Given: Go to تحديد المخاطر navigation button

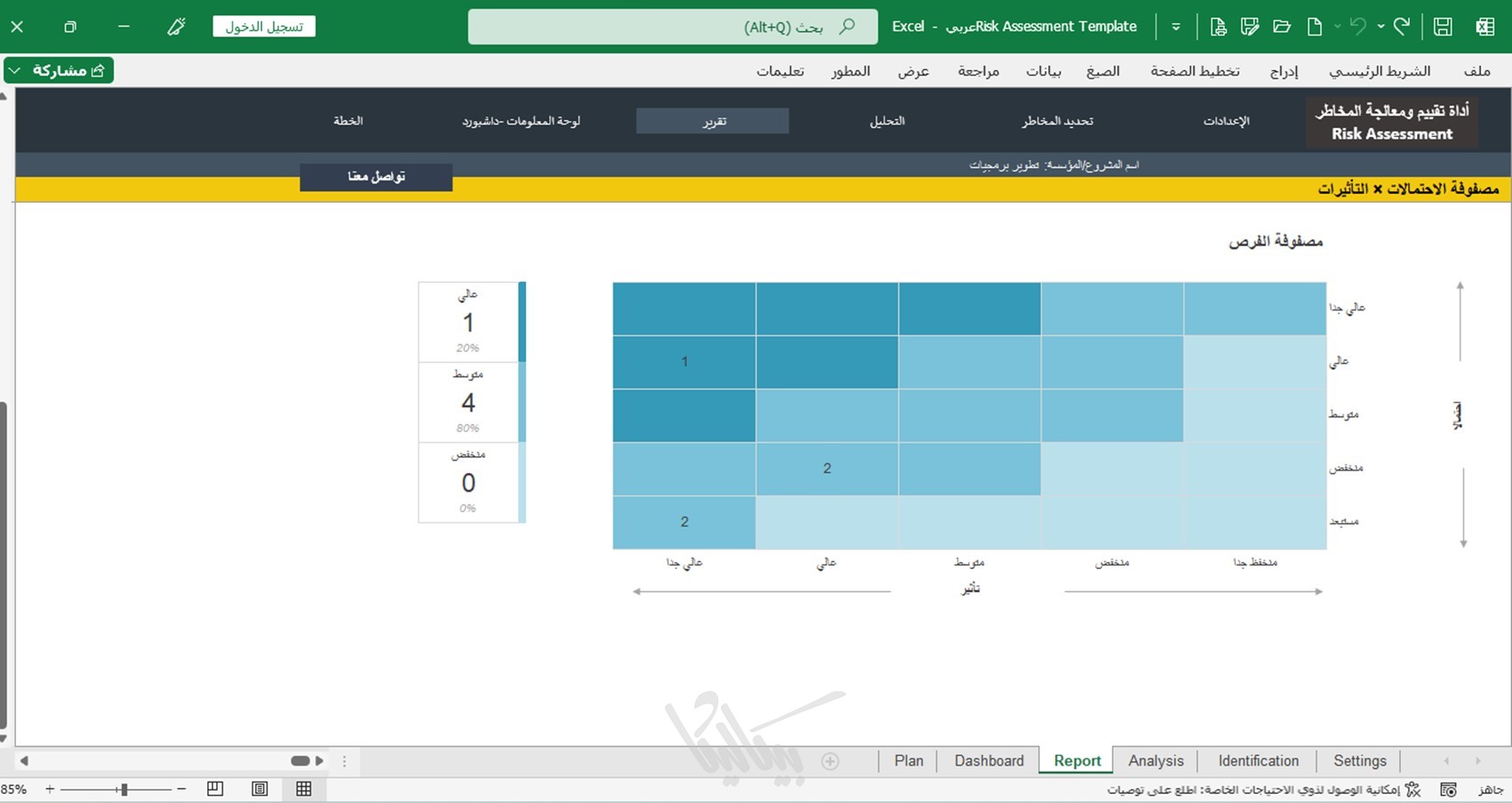Looking at the screenshot, I should tap(1057, 121).
